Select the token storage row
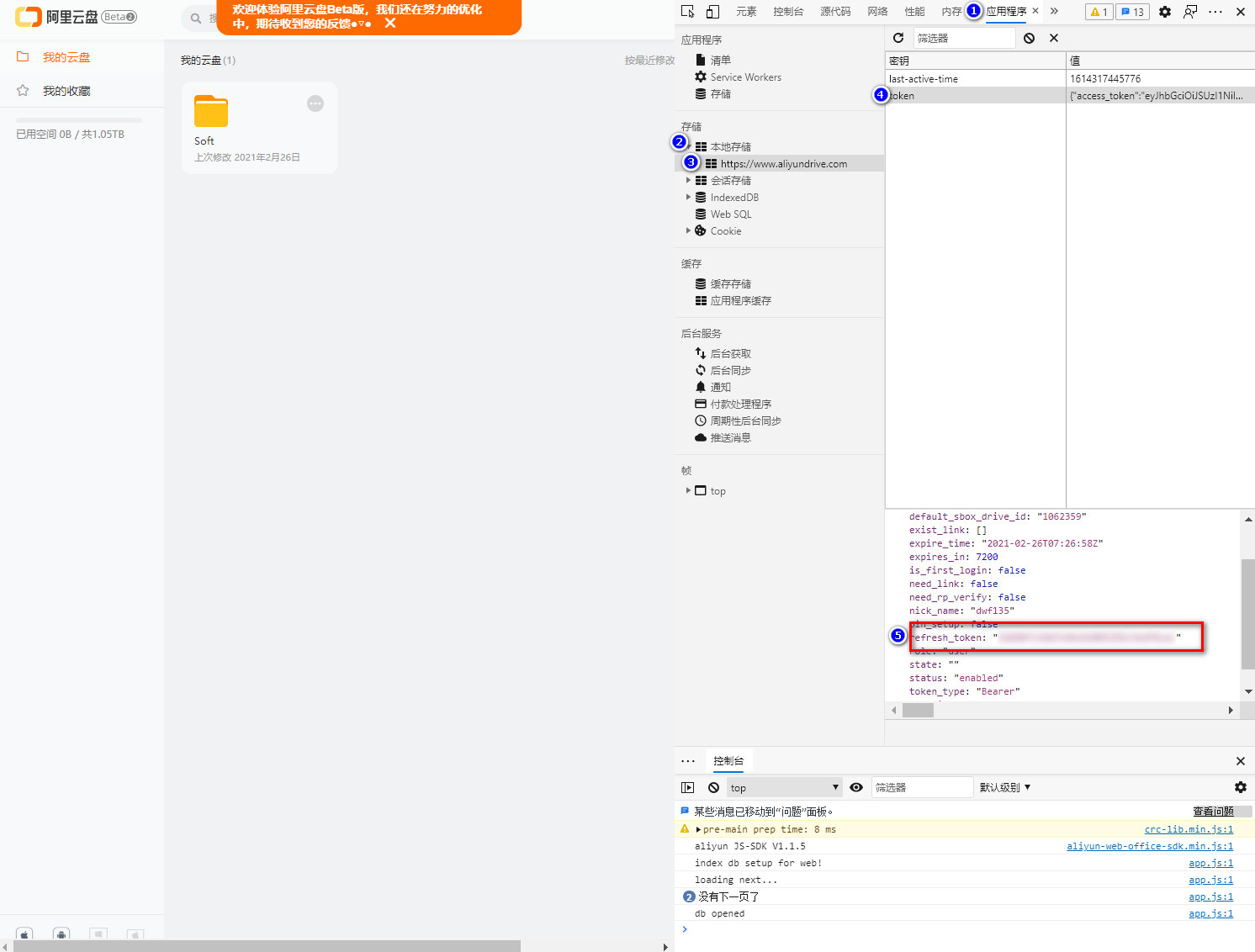The height and width of the screenshot is (952, 1255). point(1070,95)
